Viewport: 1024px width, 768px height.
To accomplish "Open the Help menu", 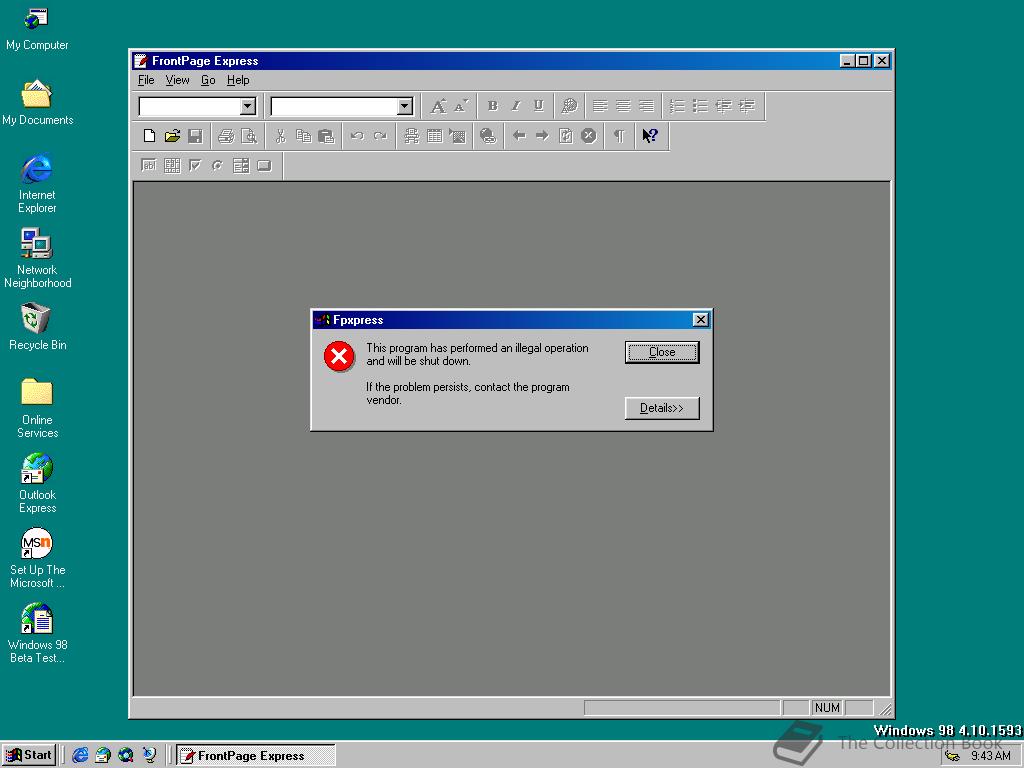I will (x=238, y=80).
